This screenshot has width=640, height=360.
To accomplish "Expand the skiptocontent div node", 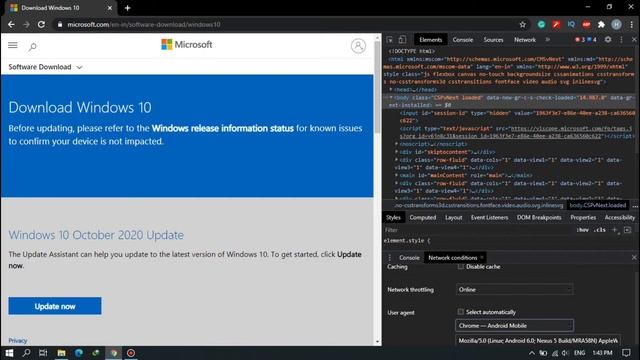I will coord(396,152).
